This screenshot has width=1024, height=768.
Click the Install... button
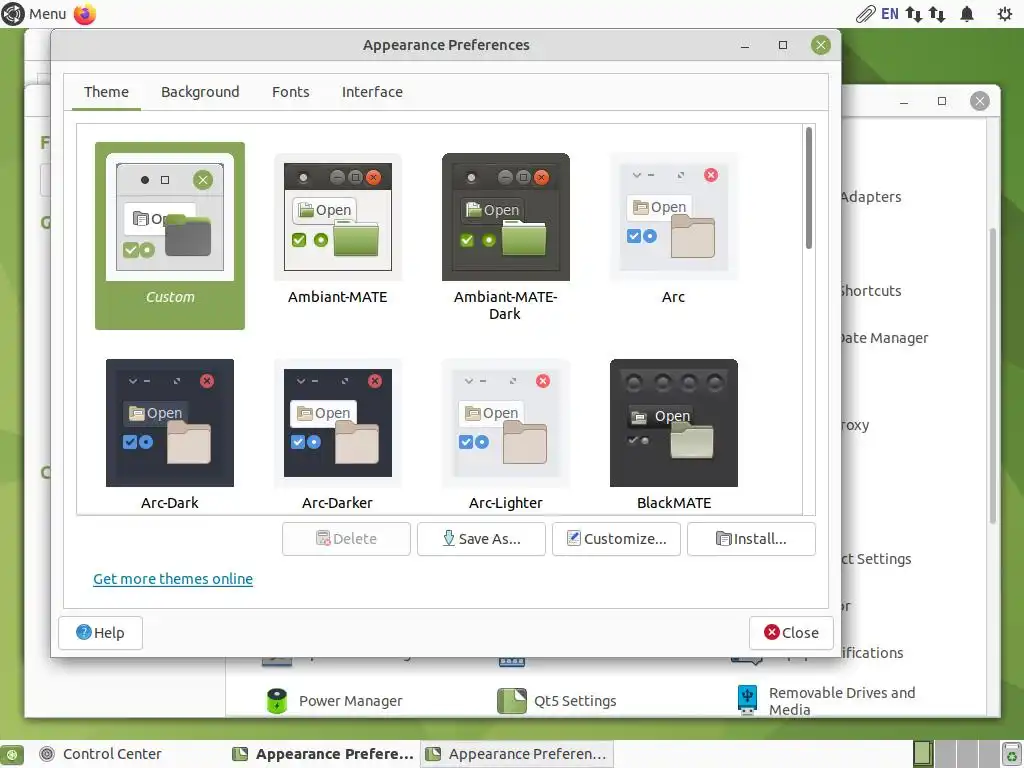click(x=751, y=539)
